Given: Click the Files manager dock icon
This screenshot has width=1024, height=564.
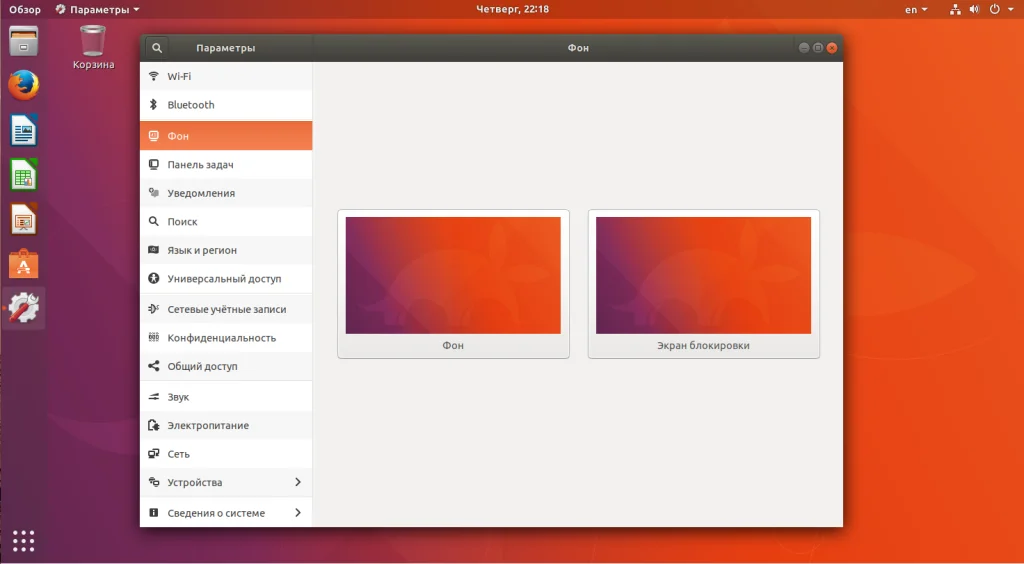Looking at the screenshot, I should pos(24,41).
